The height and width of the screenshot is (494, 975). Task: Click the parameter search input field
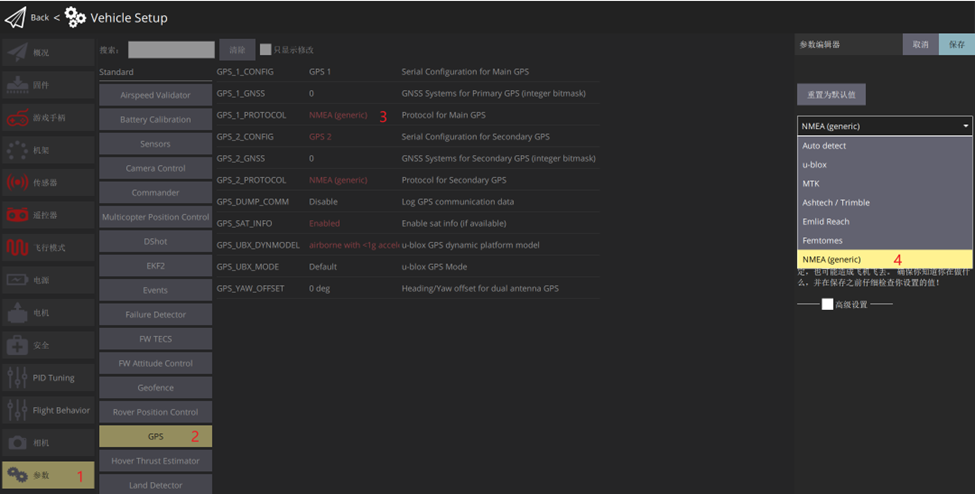tap(171, 49)
